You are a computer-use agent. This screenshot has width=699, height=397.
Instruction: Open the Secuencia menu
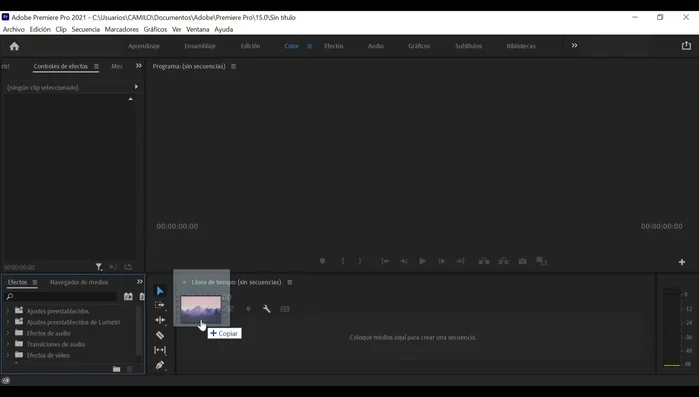click(86, 29)
